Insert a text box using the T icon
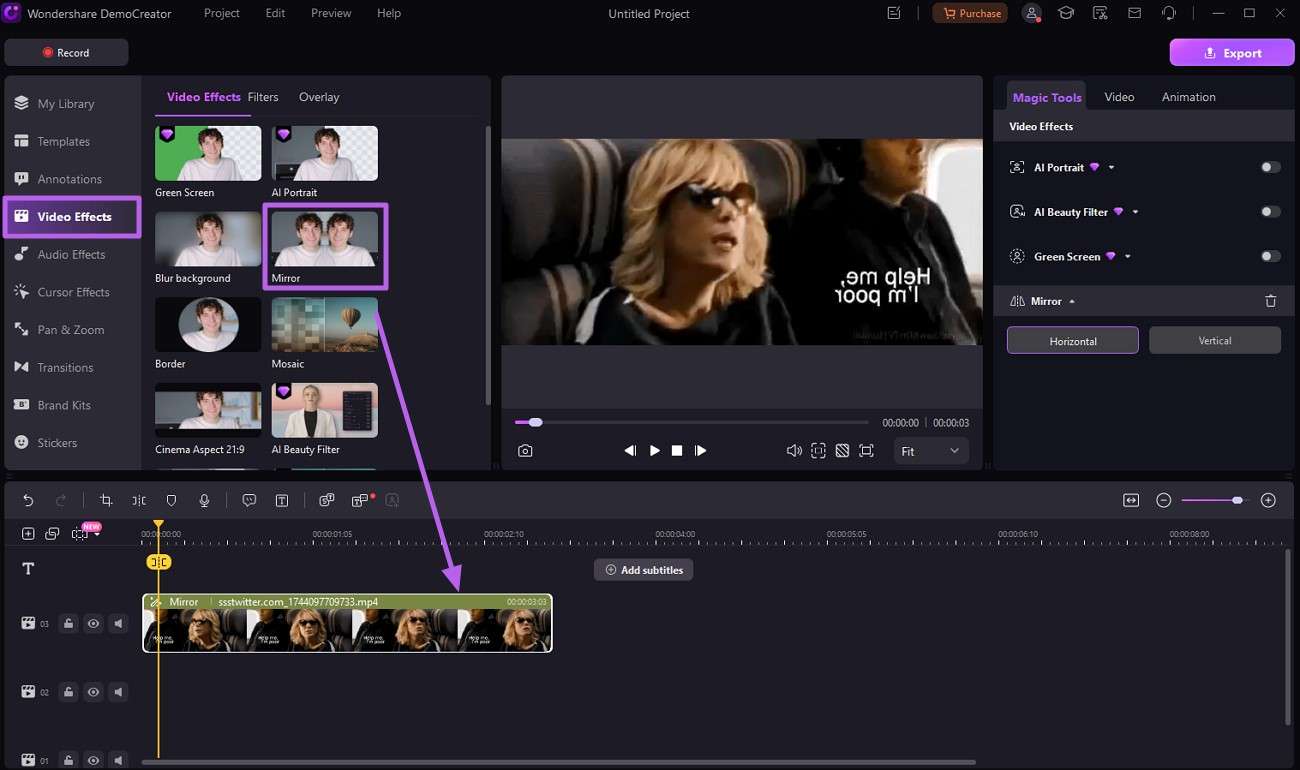This screenshot has width=1300, height=770. (282, 500)
